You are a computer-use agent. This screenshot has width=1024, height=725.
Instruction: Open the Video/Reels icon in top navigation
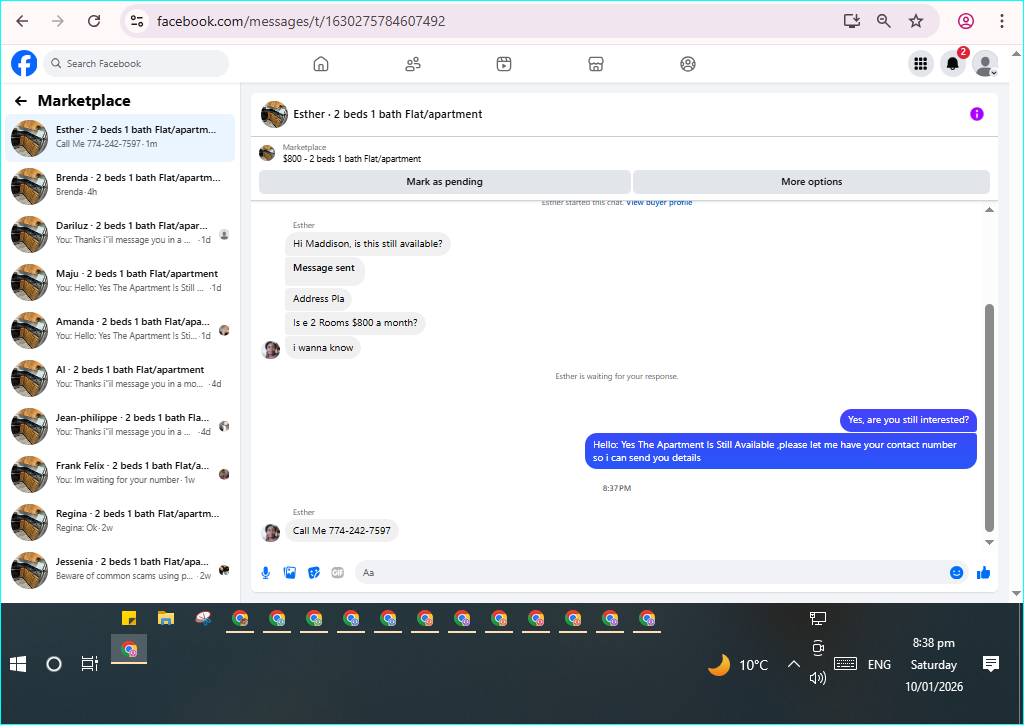tap(504, 64)
